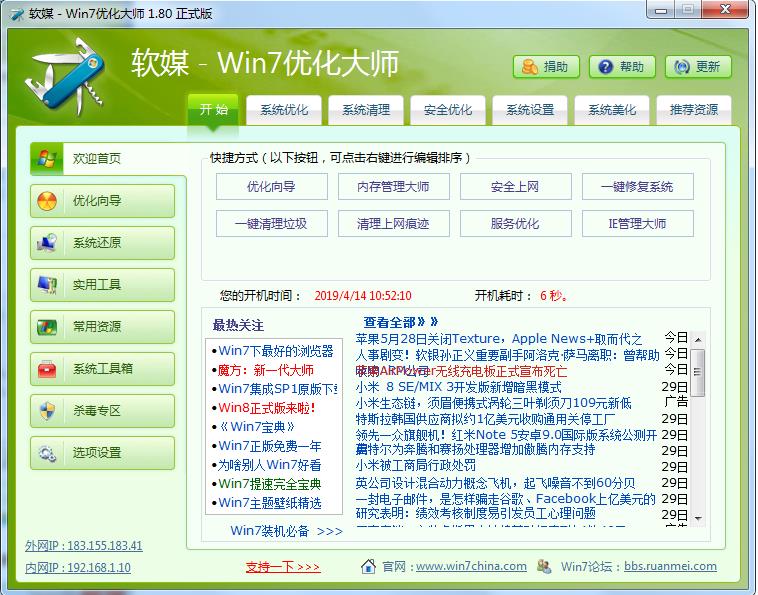The width and height of the screenshot is (758, 595).
Task: Click the 外网IP address link
Action: click(84, 546)
